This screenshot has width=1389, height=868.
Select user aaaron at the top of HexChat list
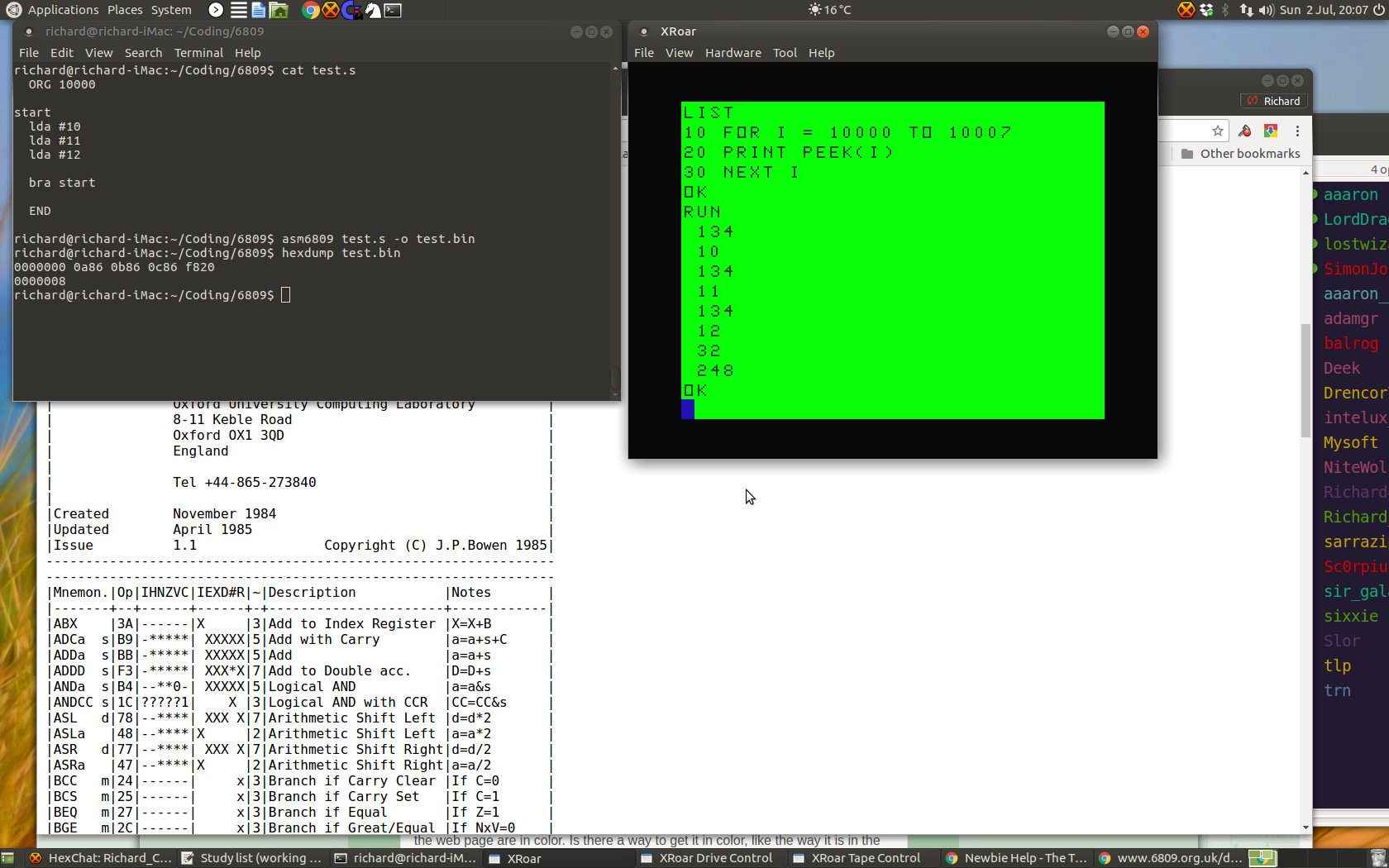1350,195
